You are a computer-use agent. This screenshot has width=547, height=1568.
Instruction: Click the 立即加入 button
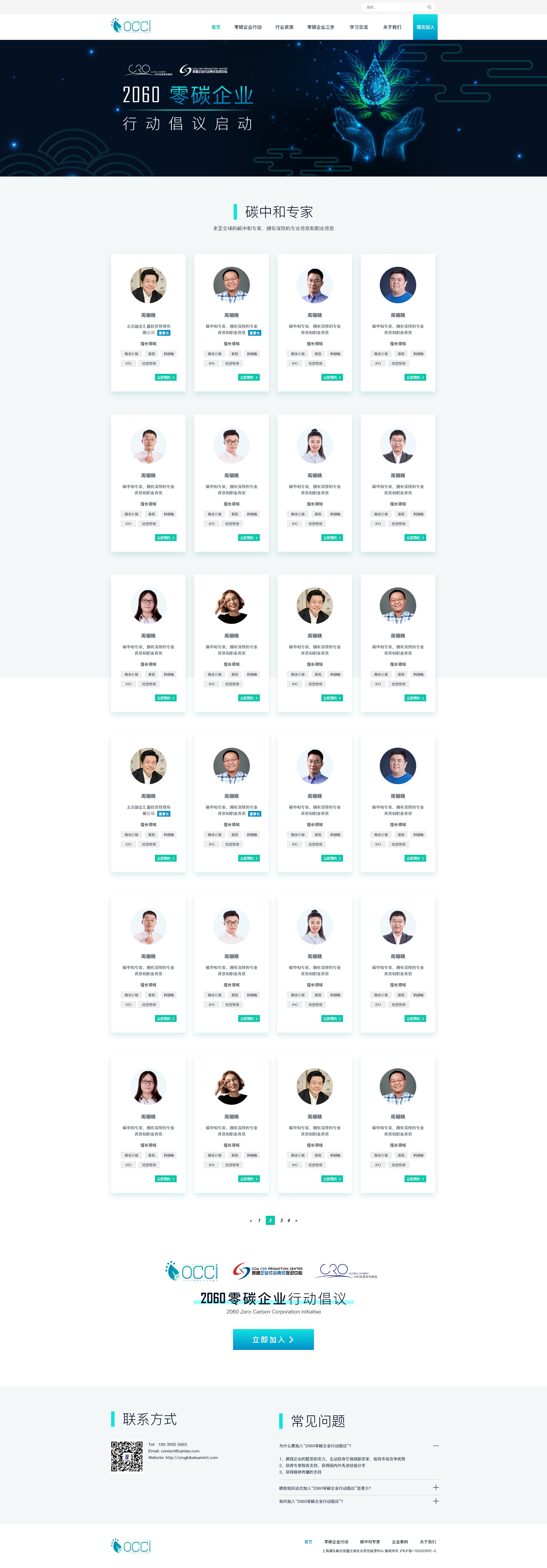(x=273, y=1339)
